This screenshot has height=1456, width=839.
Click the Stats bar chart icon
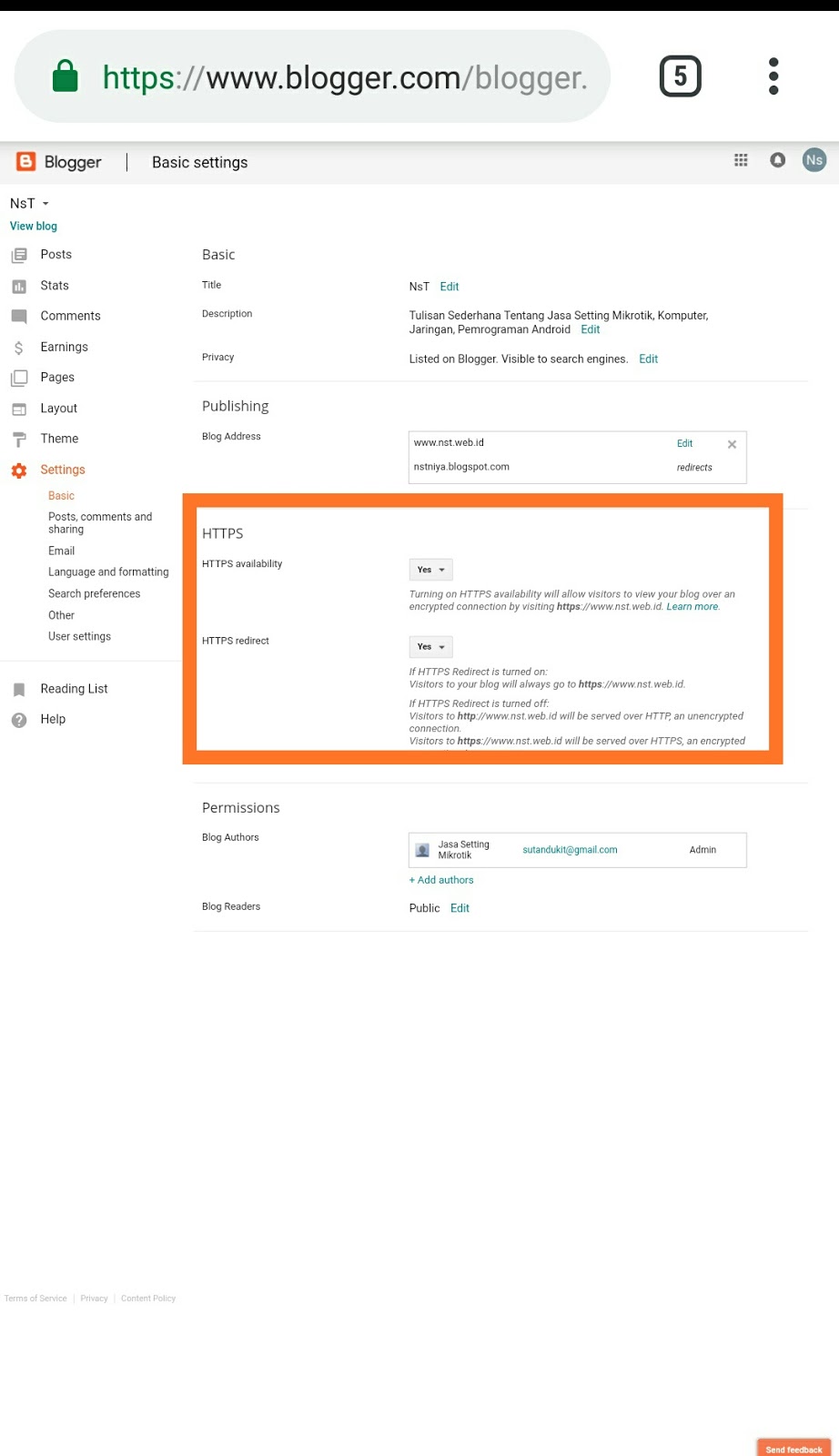(x=19, y=286)
